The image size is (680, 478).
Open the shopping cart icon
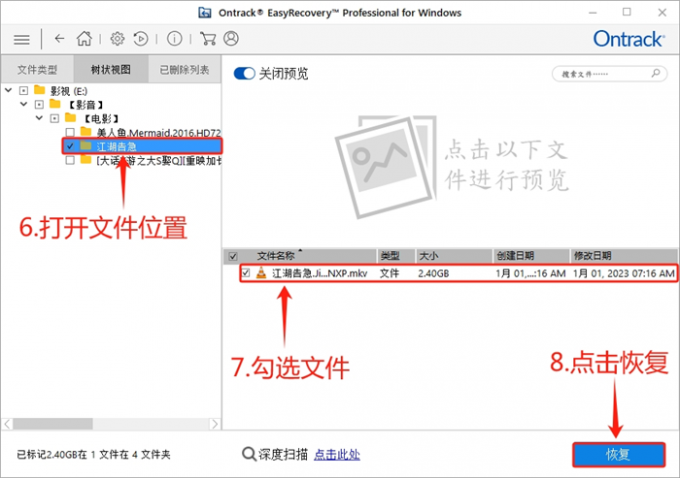(x=208, y=39)
